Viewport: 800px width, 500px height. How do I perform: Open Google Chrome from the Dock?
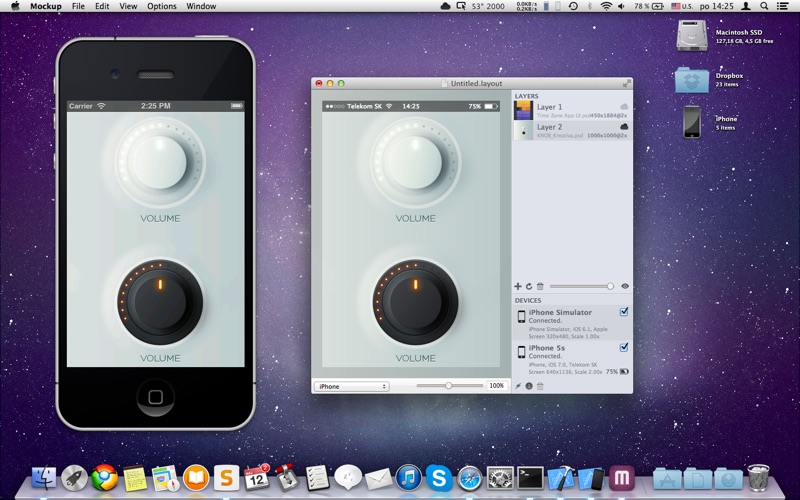(x=105, y=479)
